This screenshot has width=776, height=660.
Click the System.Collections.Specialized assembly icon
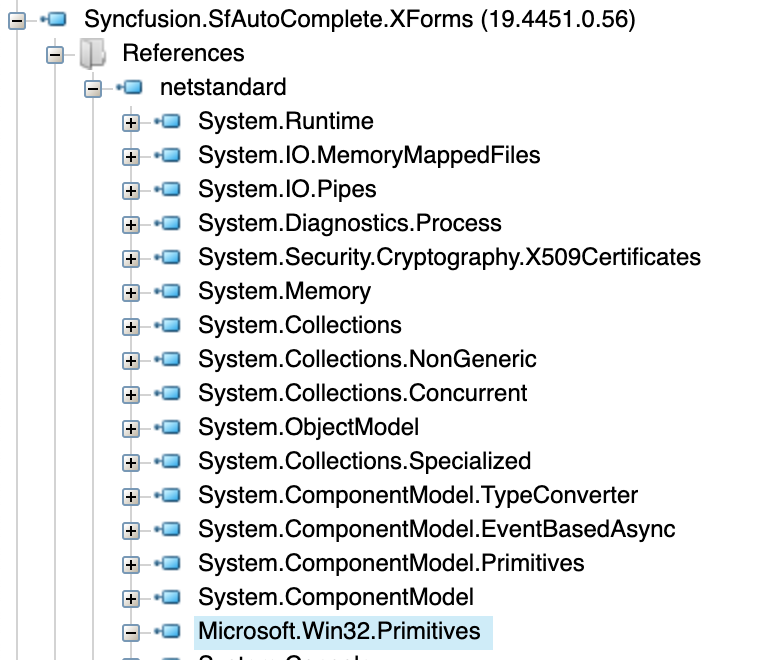pyautogui.click(x=168, y=462)
